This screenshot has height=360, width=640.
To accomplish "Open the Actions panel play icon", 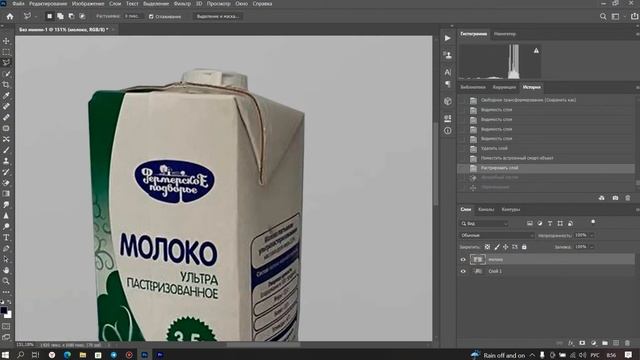I will [448, 38].
